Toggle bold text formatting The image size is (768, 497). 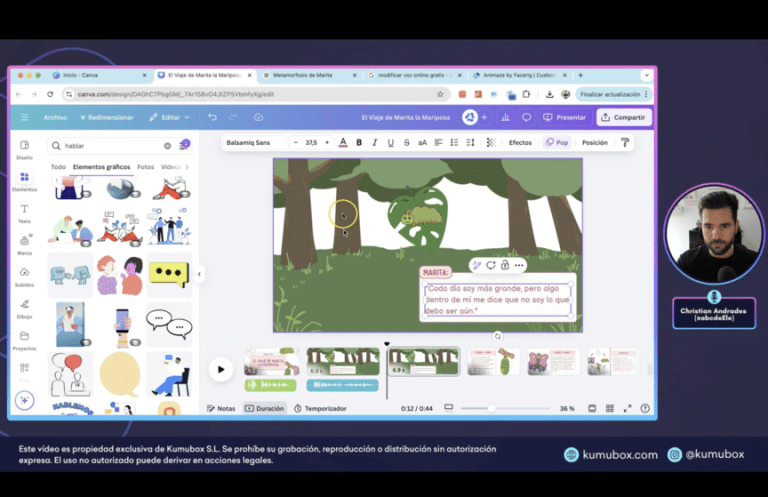pyautogui.click(x=359, y=143)
